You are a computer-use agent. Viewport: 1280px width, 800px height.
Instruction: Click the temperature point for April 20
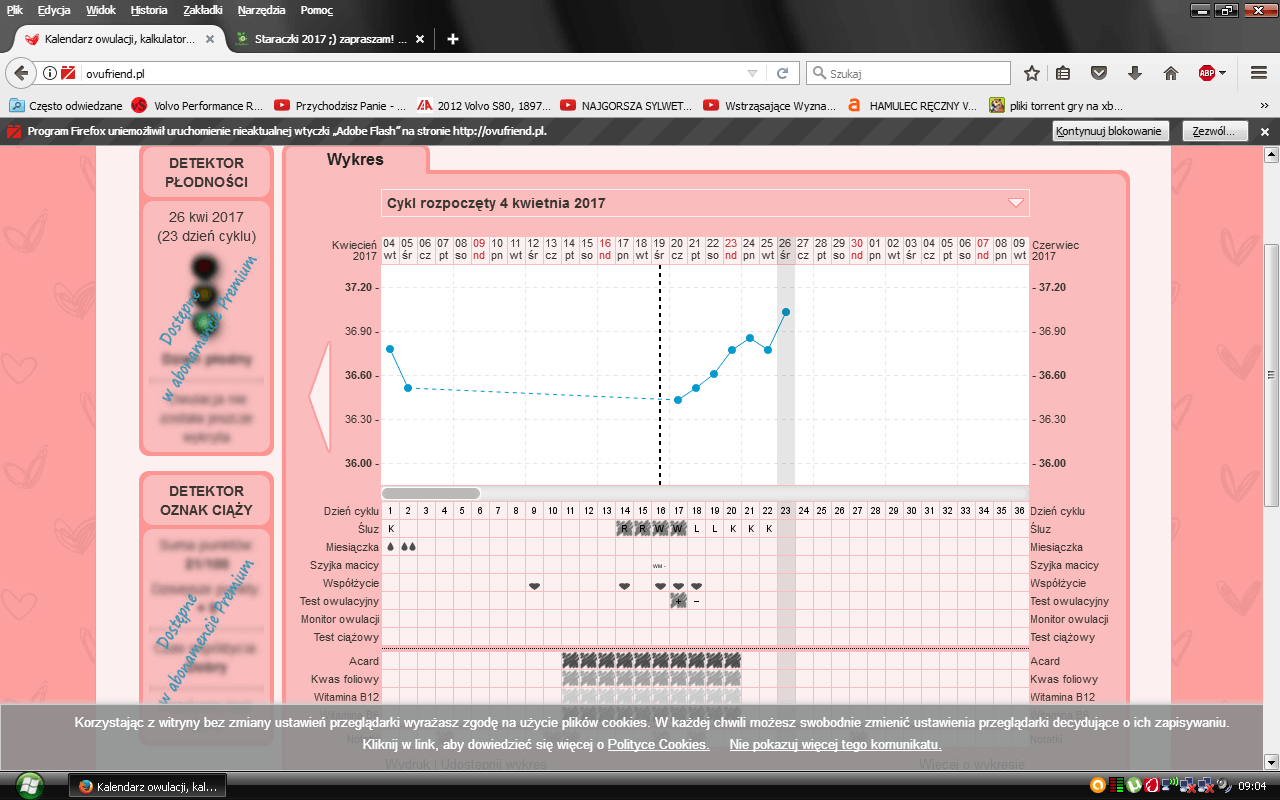pos(678,400)
